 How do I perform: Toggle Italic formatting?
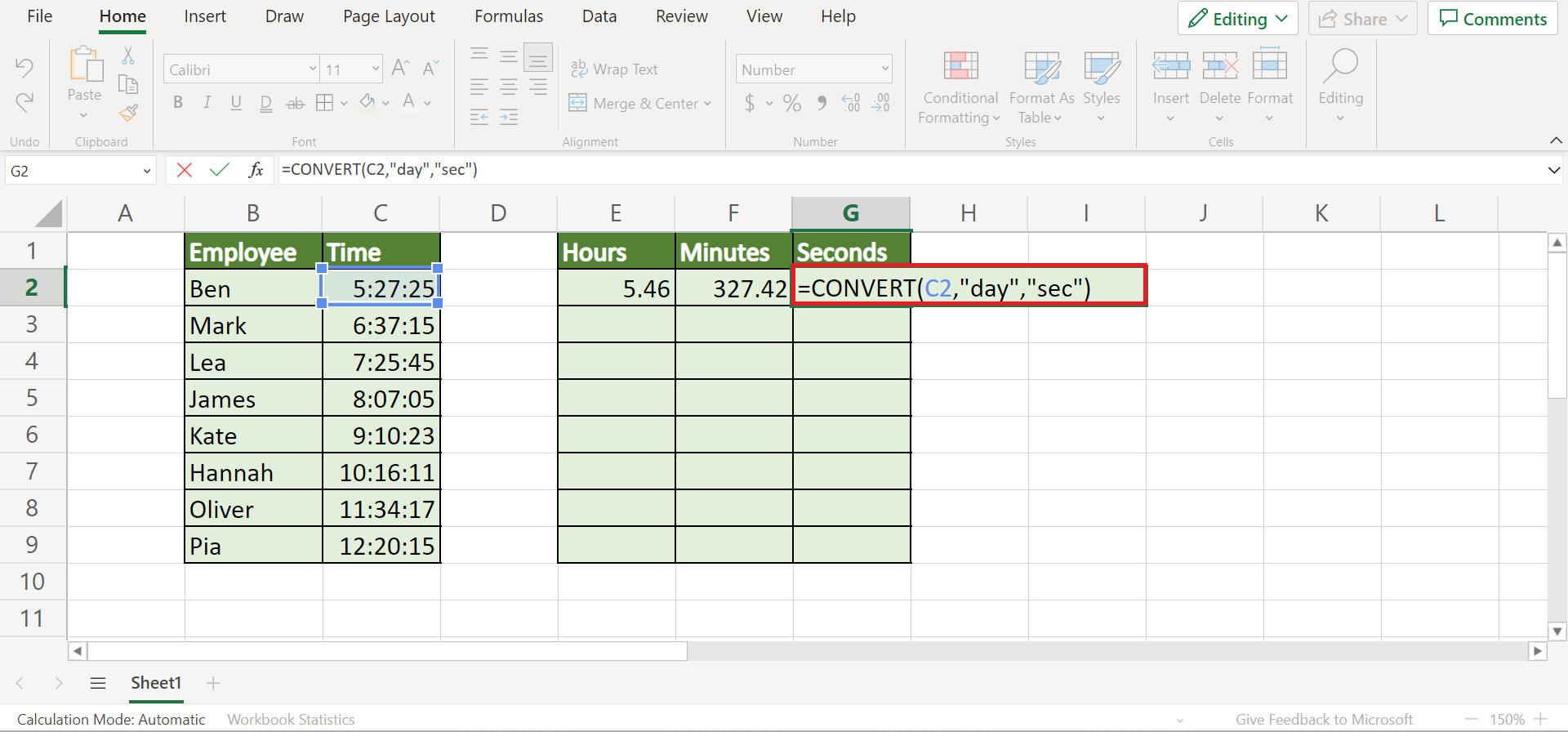(x=207, y=103)
